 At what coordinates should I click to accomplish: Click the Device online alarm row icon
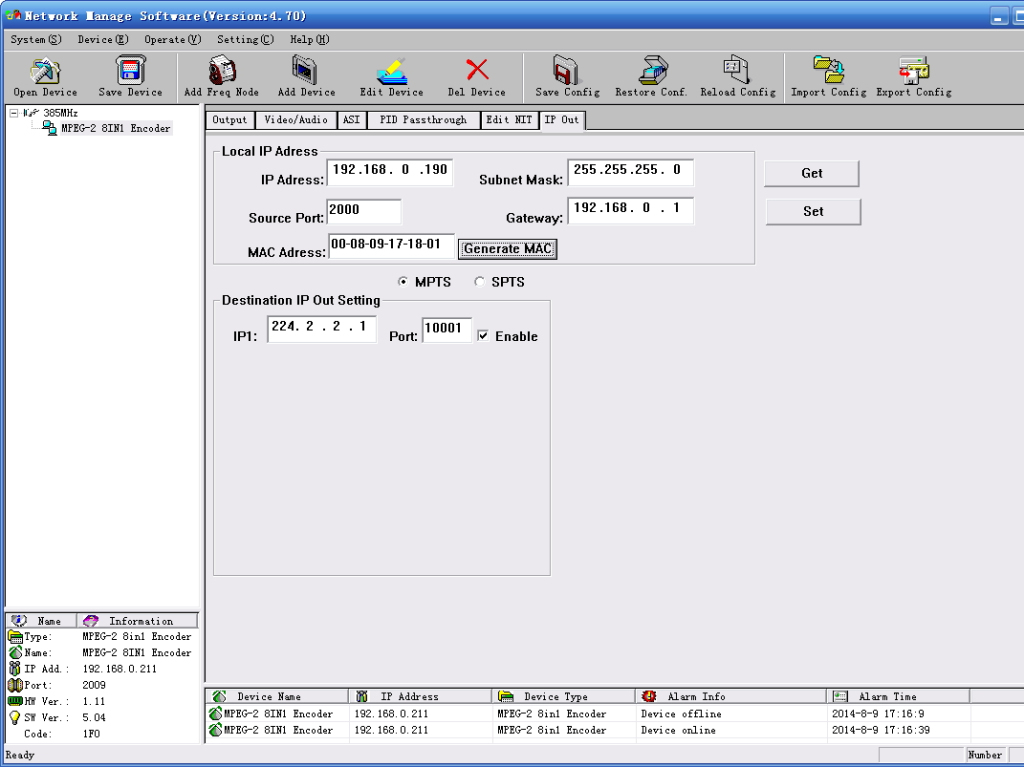[x=216, y=730]
